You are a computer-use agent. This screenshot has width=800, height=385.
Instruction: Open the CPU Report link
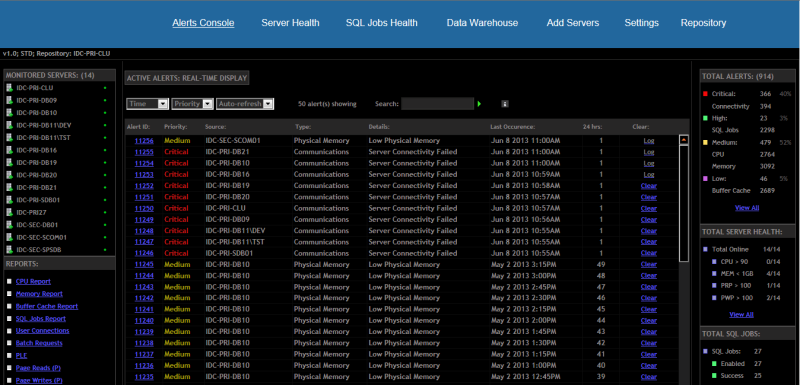point(33,281)
